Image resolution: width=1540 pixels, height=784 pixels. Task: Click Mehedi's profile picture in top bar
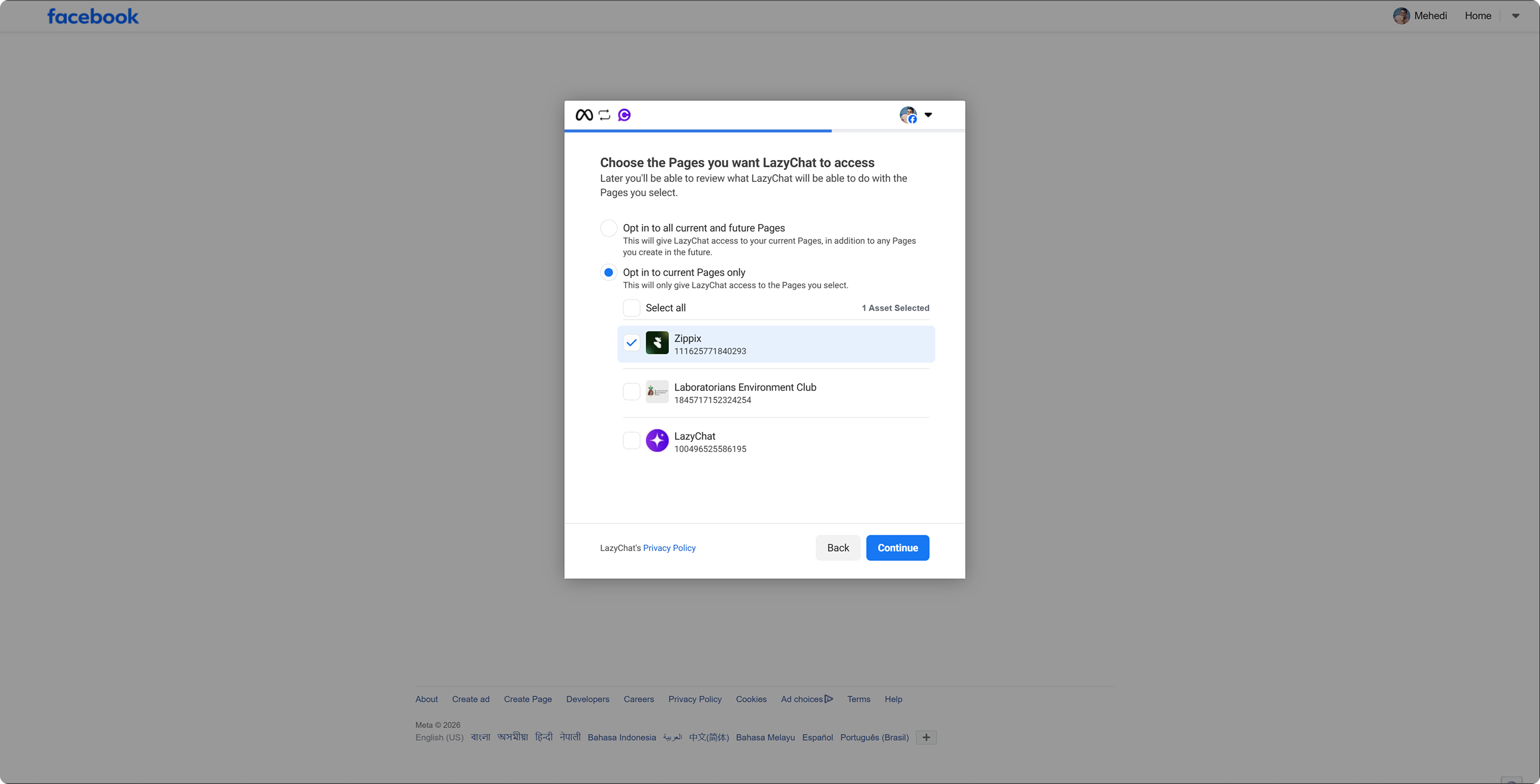pos(1401,16)
